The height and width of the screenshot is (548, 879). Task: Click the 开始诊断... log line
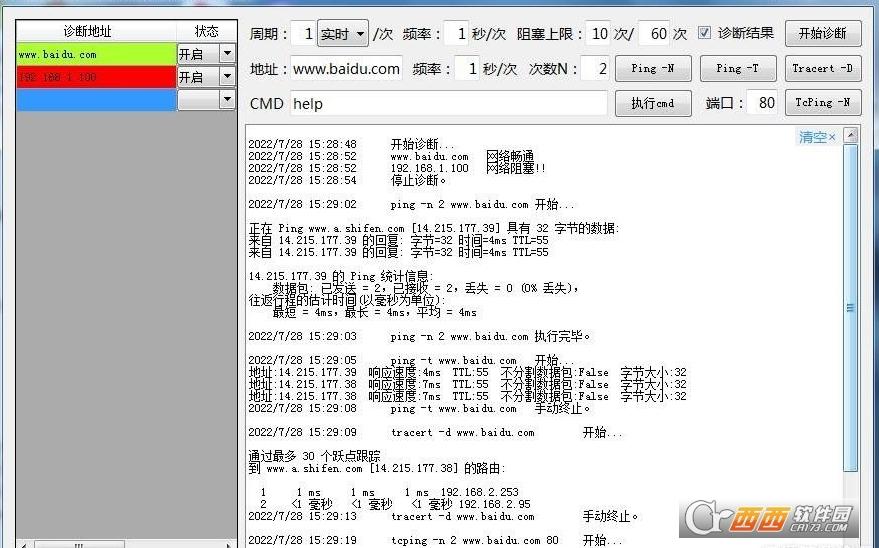[x=351, y=144]
